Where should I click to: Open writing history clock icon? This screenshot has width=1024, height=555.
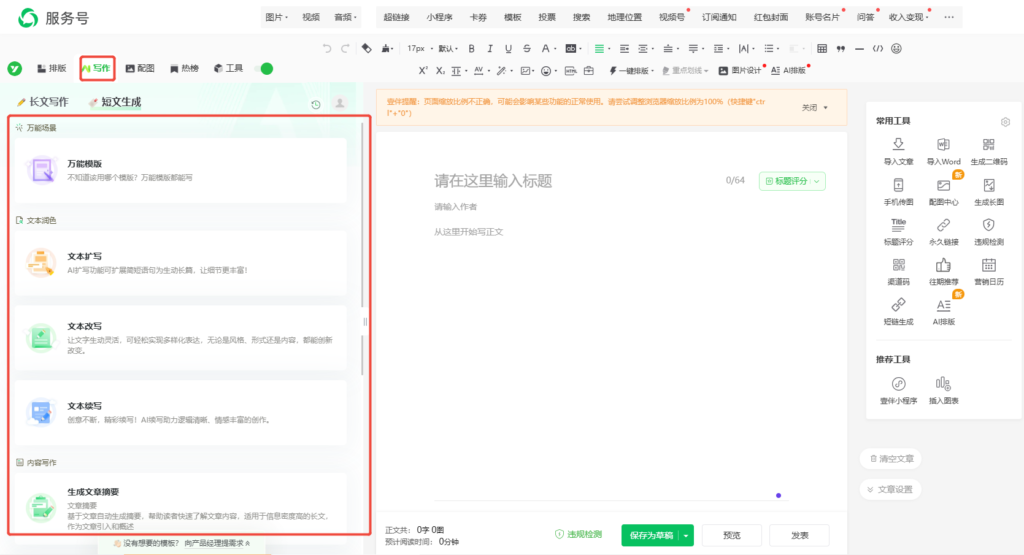pos(316,104)
